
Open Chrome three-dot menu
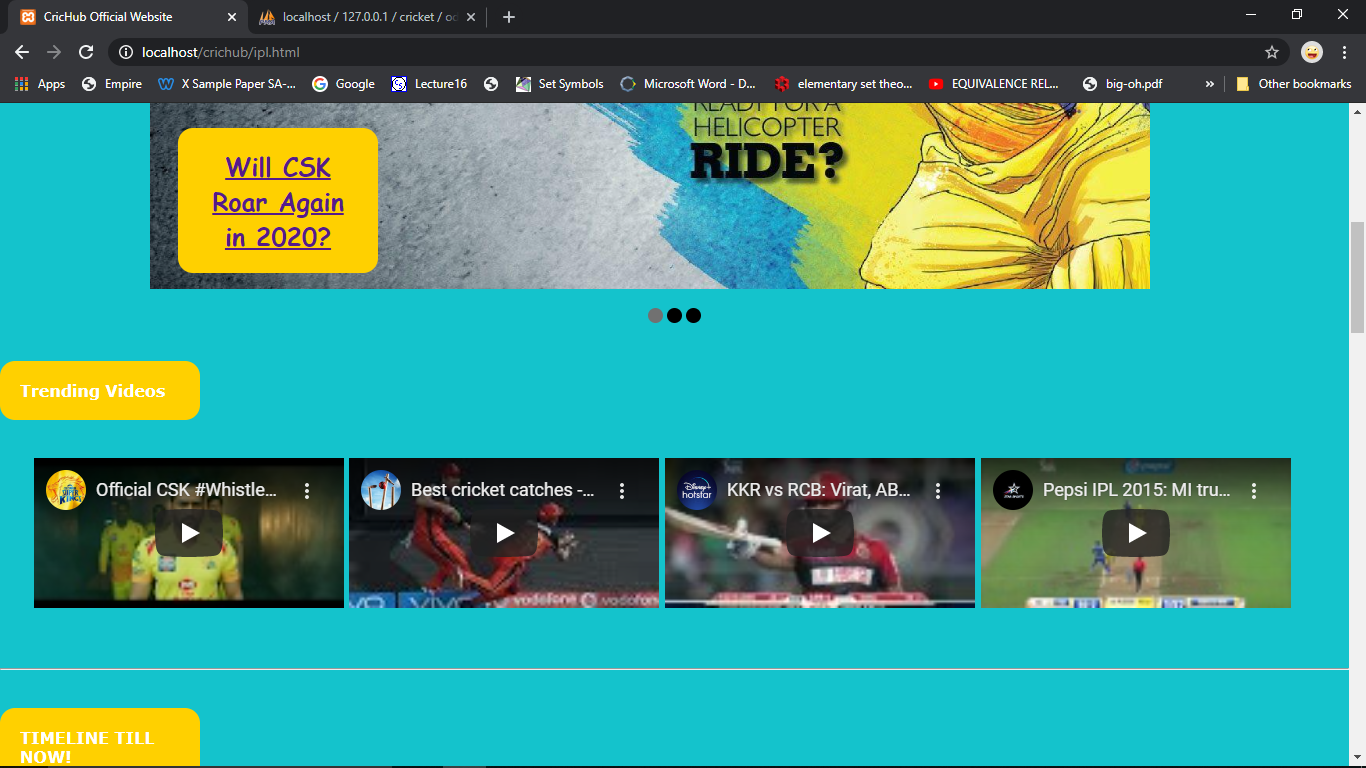[1345, 52]
